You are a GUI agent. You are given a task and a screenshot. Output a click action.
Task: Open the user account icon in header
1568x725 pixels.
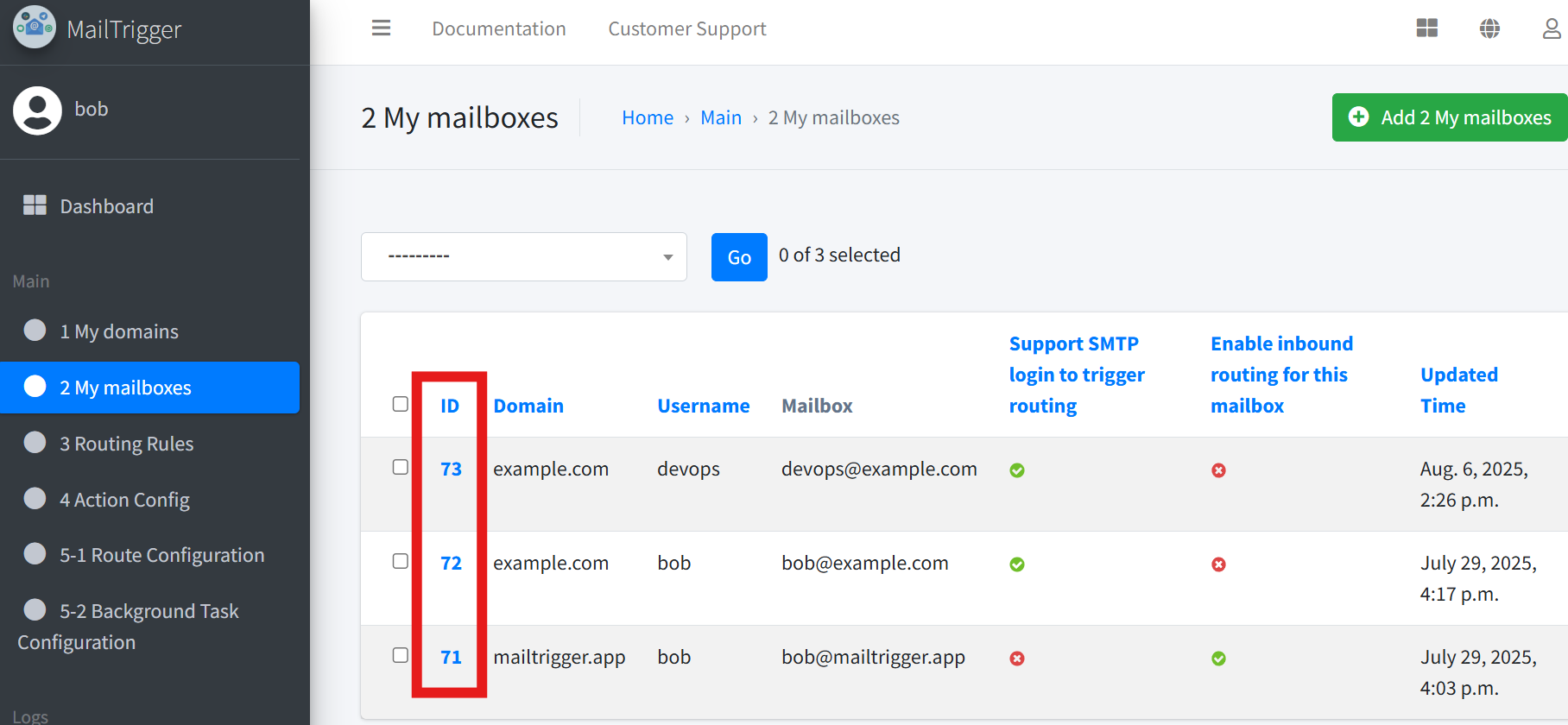(x=1552, y=28)
